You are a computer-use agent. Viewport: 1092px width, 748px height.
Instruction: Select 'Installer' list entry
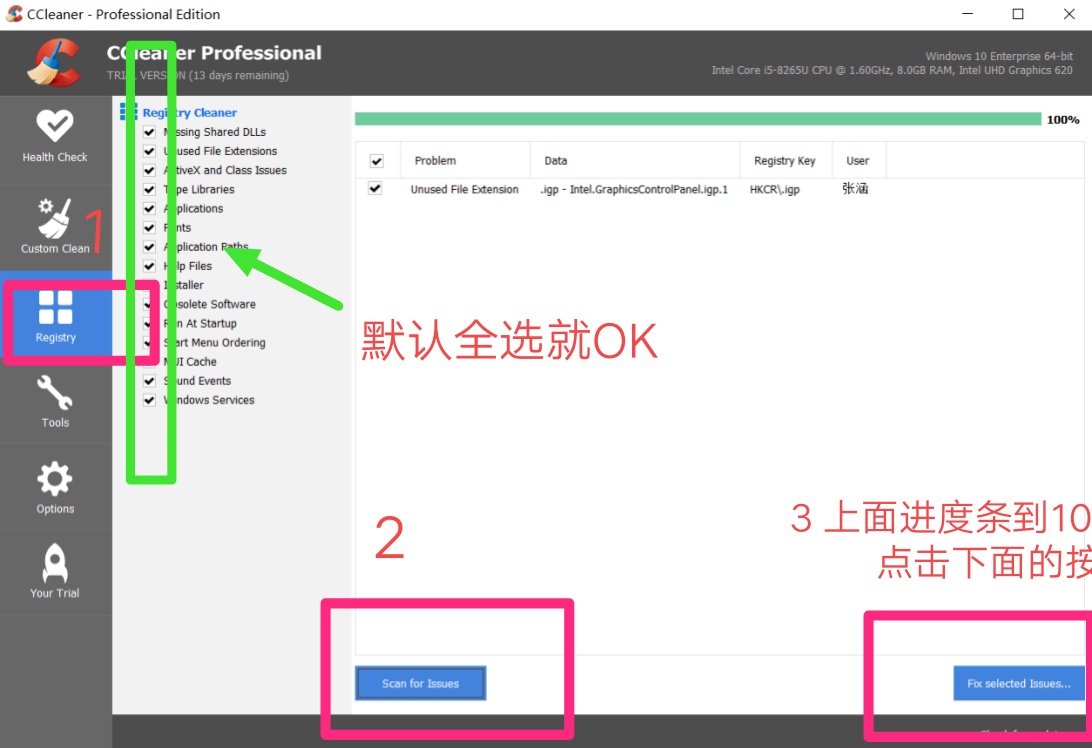pyautogui.click(x=184, y=285)
